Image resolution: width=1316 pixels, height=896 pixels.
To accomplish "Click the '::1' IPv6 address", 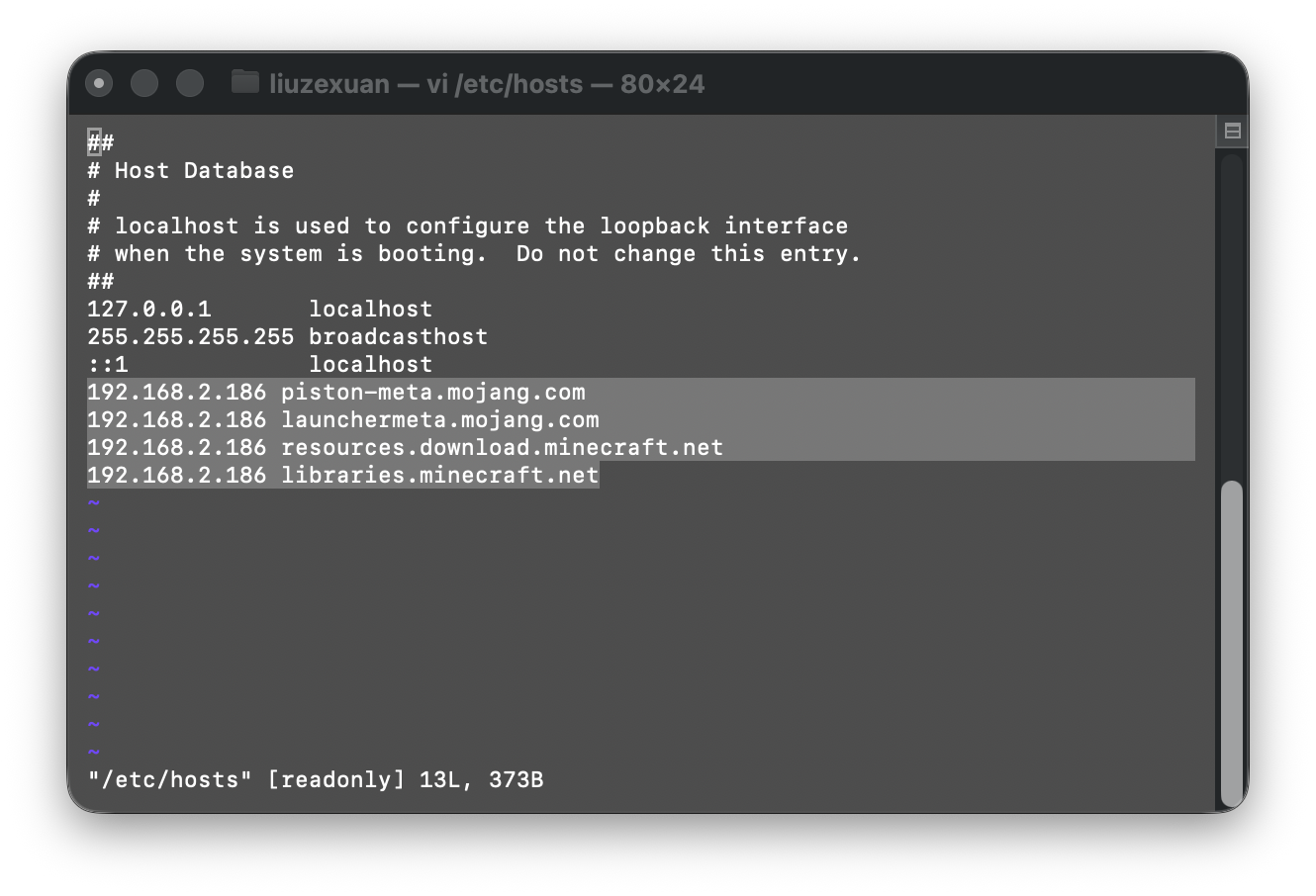I will click(x=108, y=364).
